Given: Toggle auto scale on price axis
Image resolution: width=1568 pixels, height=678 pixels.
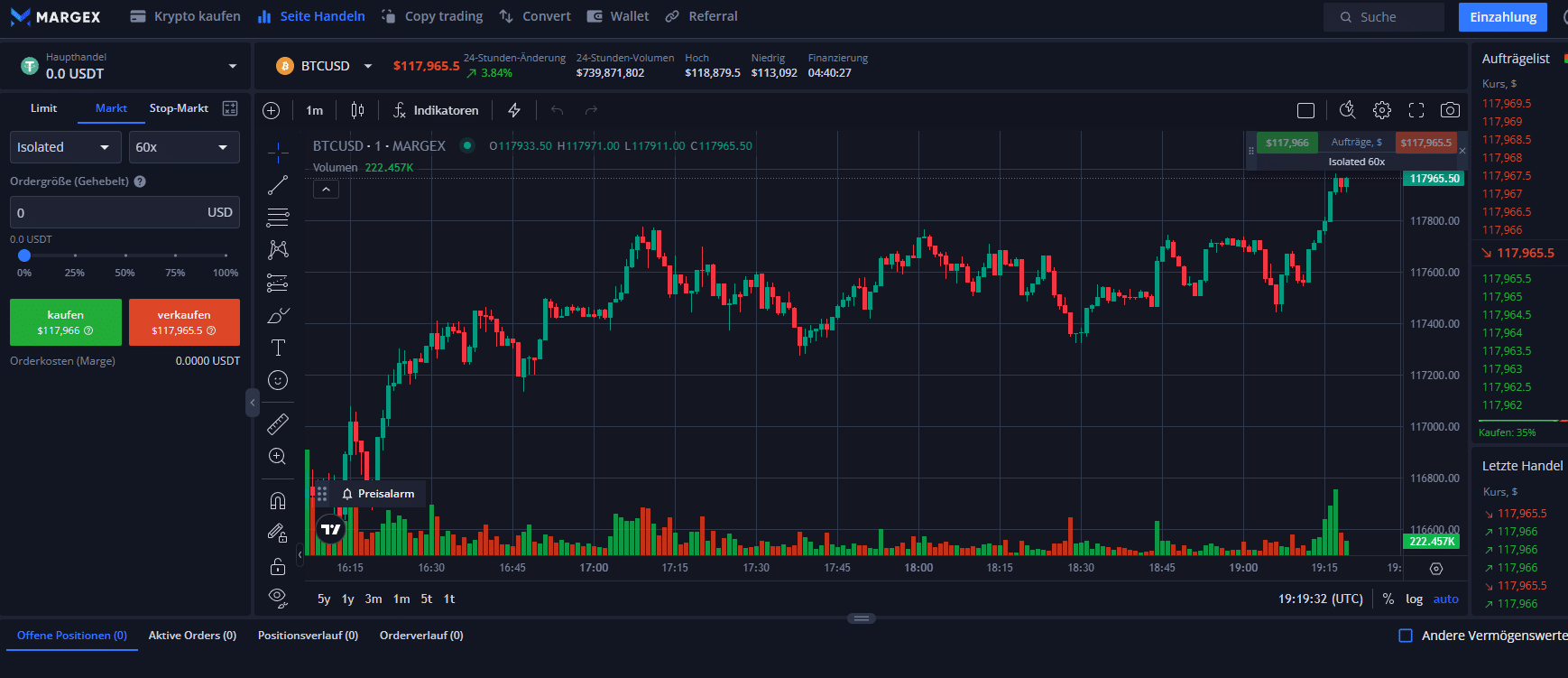Looking at the screenshot, I should (x=1445, y=599).
